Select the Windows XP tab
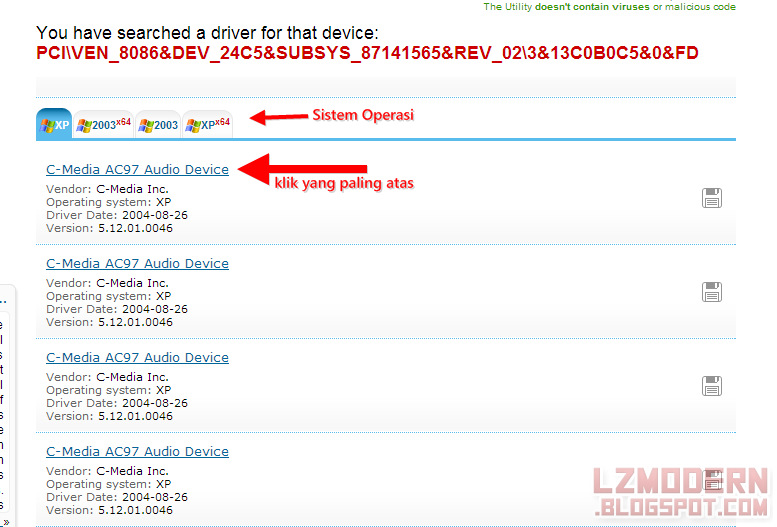 [x=54, y=124]
